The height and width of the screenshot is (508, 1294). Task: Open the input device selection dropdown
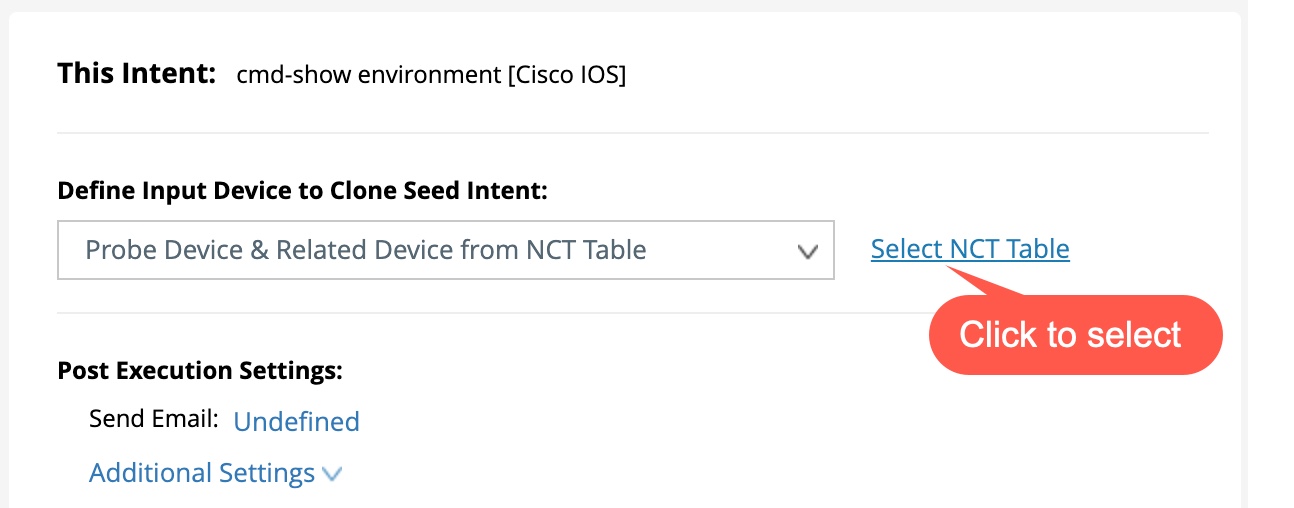(x=445, y=250)
